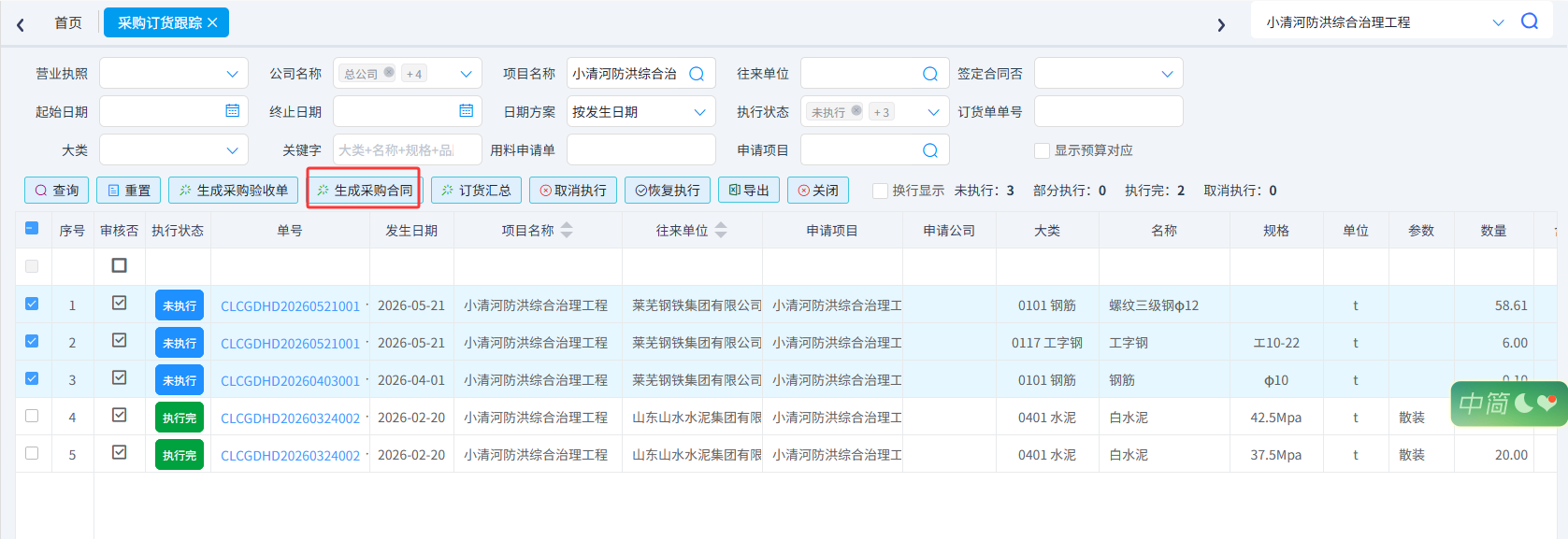Remove the 总公司 tag in 公司名称
The width and height of the screenshot is (1568, 539).
pos(389,72)
